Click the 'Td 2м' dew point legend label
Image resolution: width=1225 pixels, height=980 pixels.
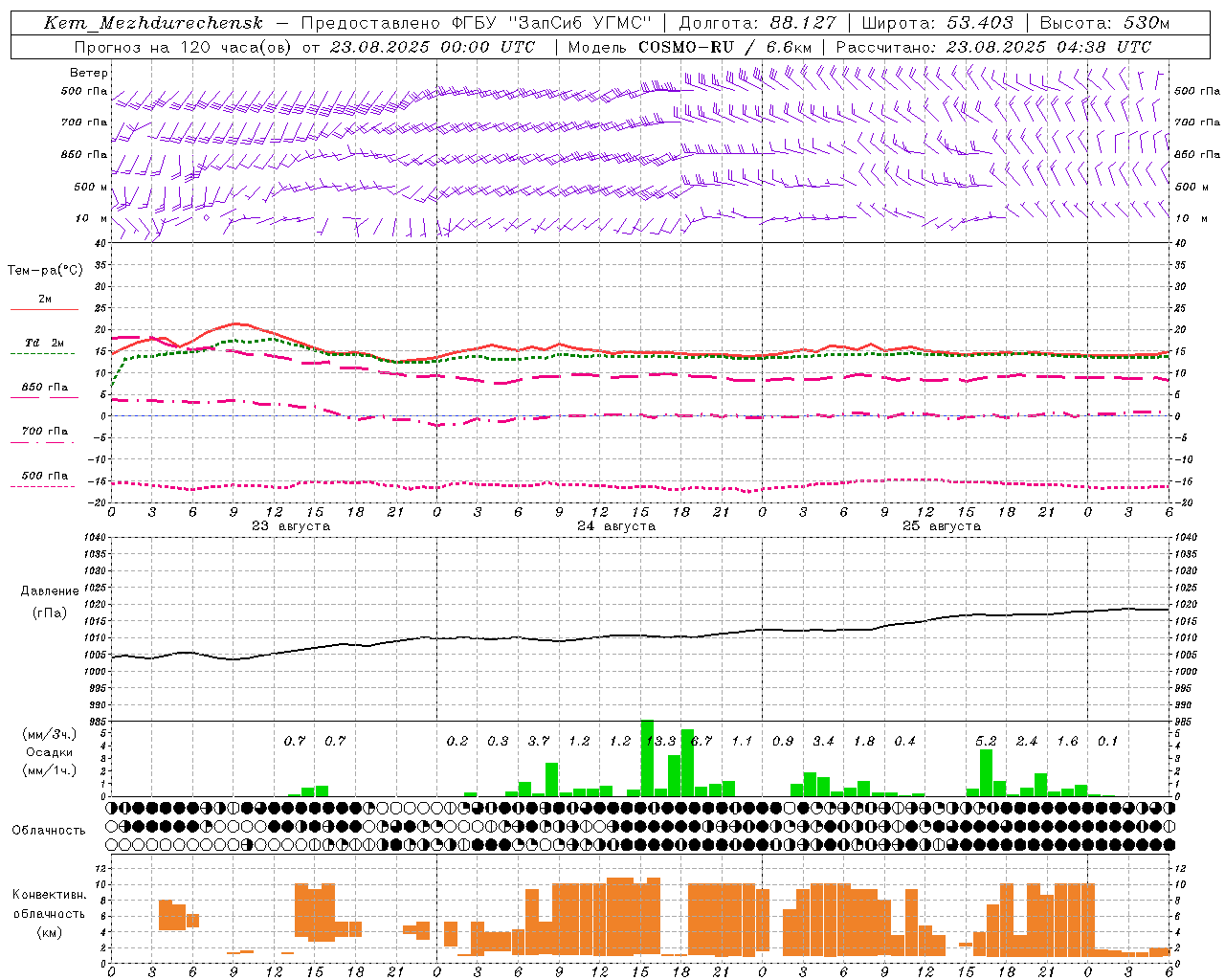[45, 343]
